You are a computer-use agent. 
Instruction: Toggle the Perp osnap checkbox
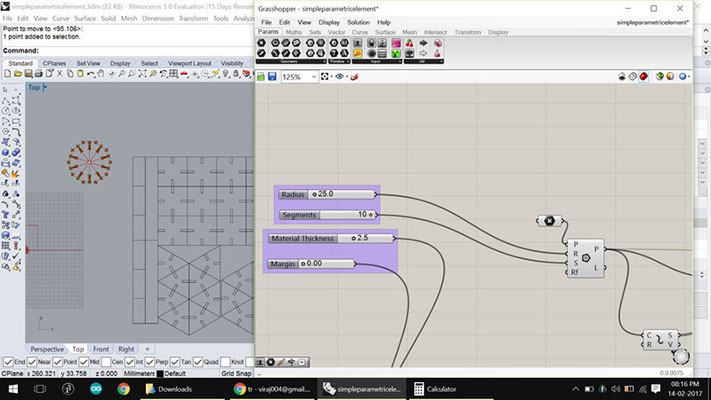click(x=150, y=362)
